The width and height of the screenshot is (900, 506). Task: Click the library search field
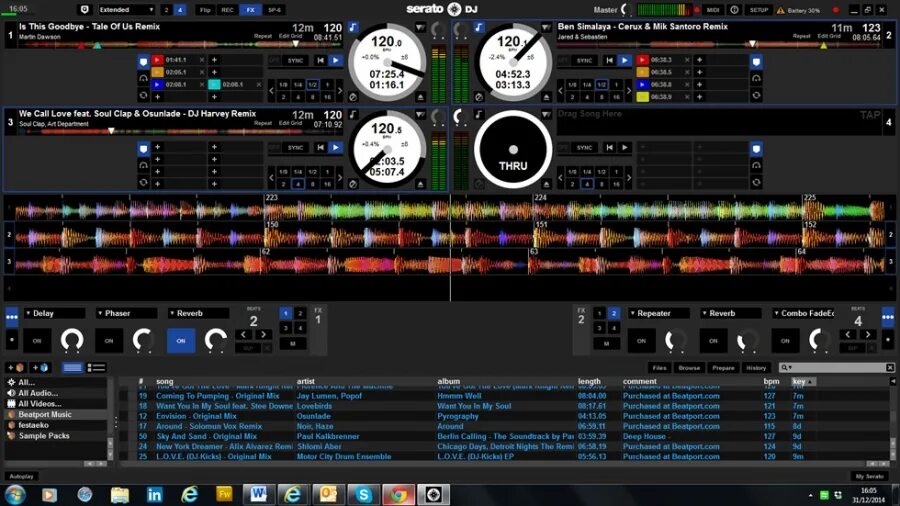pyautogui.click(x=836, y=368)
